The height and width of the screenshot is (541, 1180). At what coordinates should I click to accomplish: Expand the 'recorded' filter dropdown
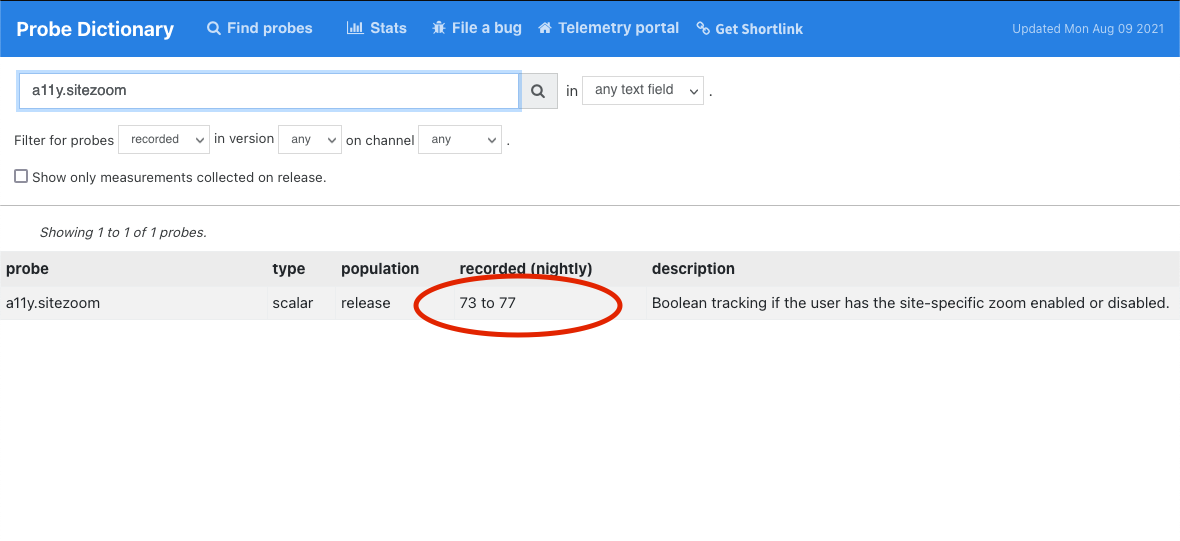pyautogui.click(x=163, y=140)
